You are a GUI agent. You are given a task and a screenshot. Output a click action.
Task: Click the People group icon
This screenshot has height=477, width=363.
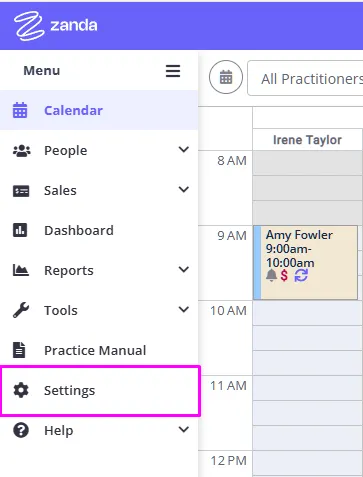click(21, 151)
